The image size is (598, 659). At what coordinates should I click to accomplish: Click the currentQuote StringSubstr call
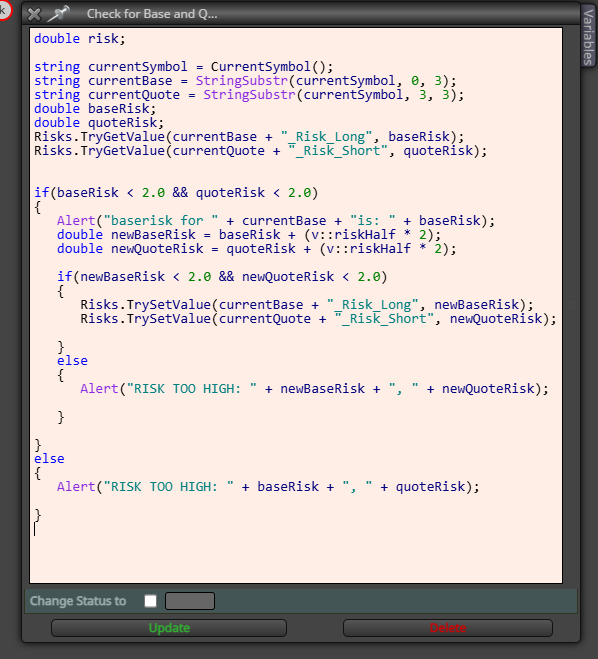point(334,95)
